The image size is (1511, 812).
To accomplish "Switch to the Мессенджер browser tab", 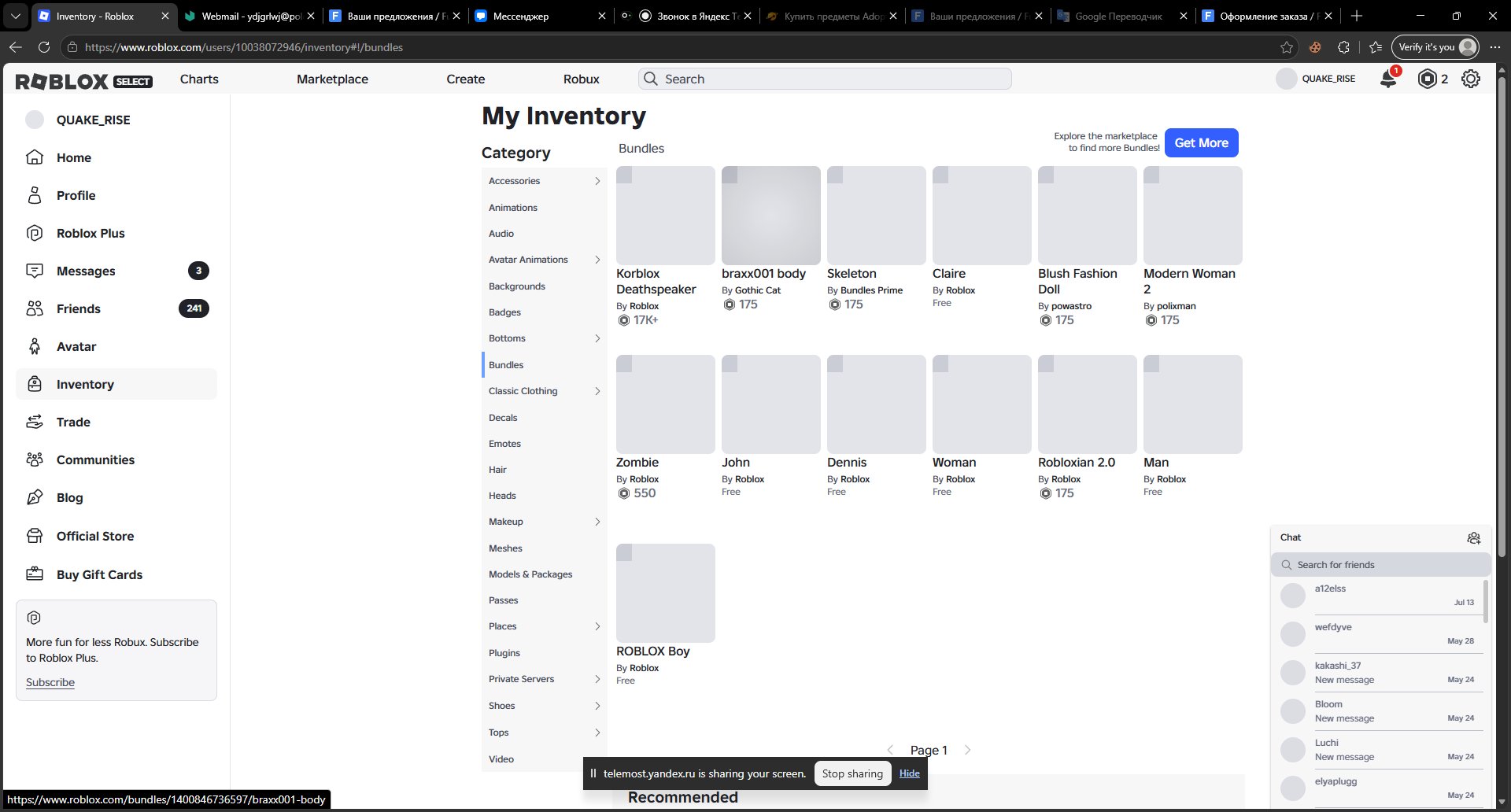I will point(539,16).
